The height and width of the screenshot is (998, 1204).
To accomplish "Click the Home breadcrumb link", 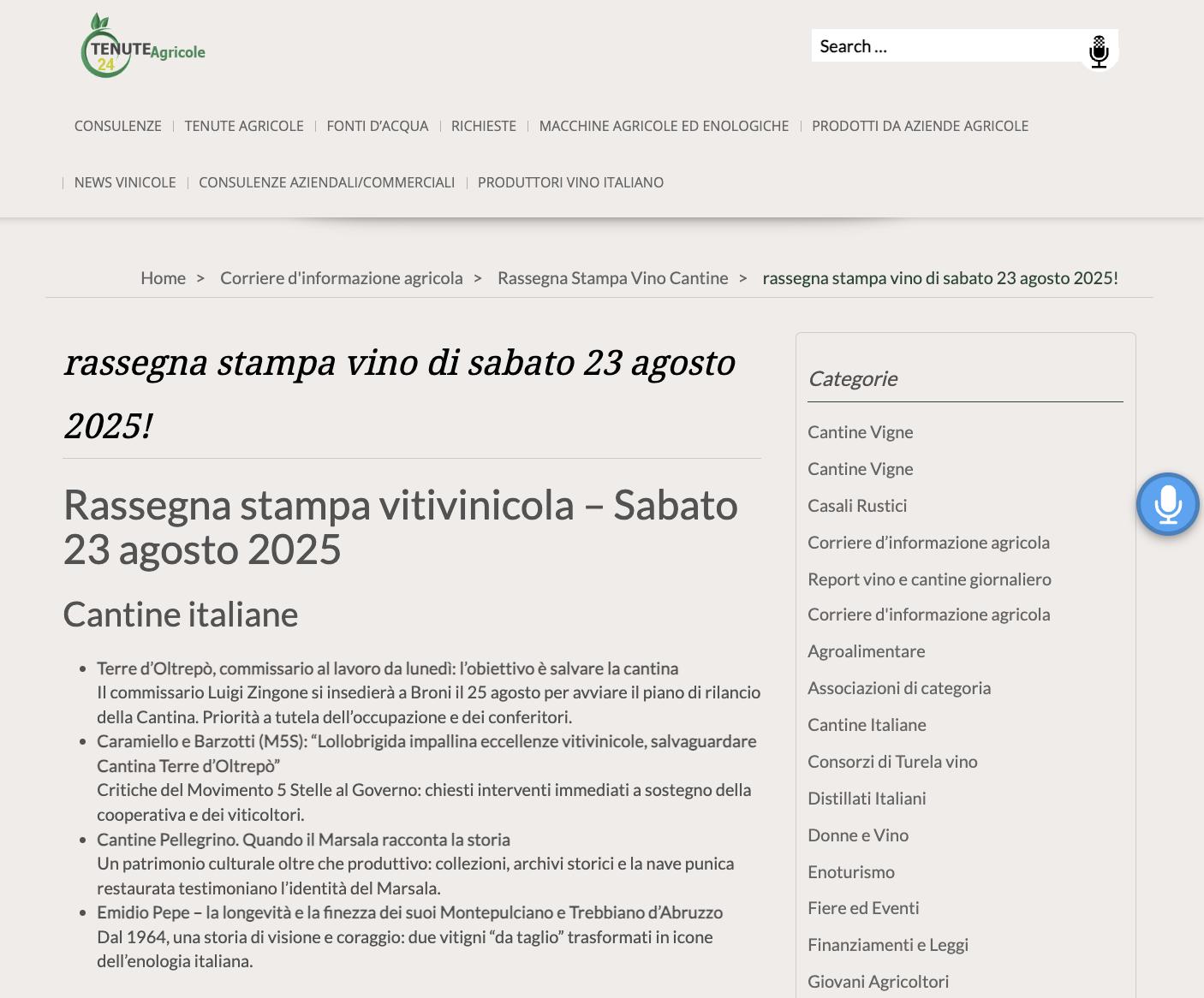I will tap(163, 278).
